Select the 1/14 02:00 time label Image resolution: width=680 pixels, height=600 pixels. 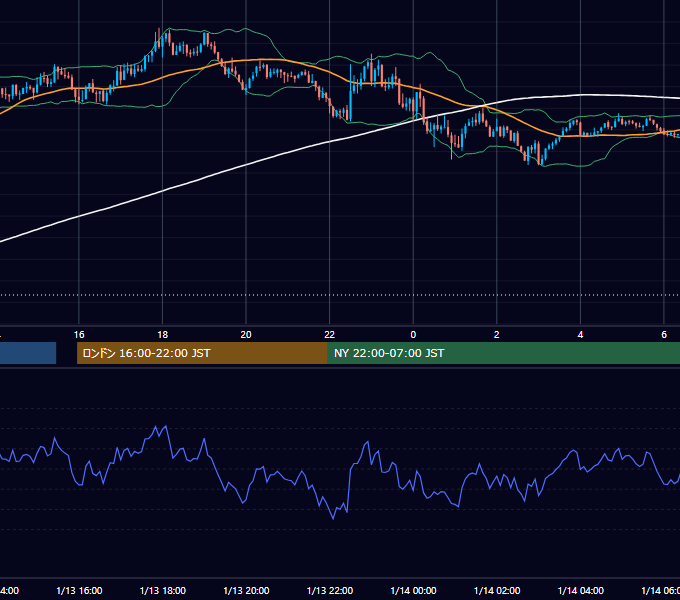click(497, 590)
